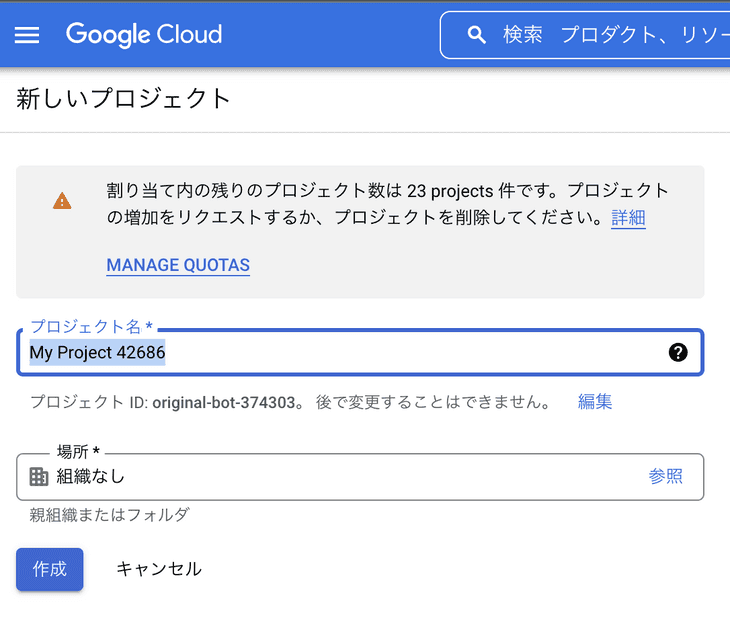Click the organization building icon
The width and height of the screenshot is (730, 636).
point(39,477)
